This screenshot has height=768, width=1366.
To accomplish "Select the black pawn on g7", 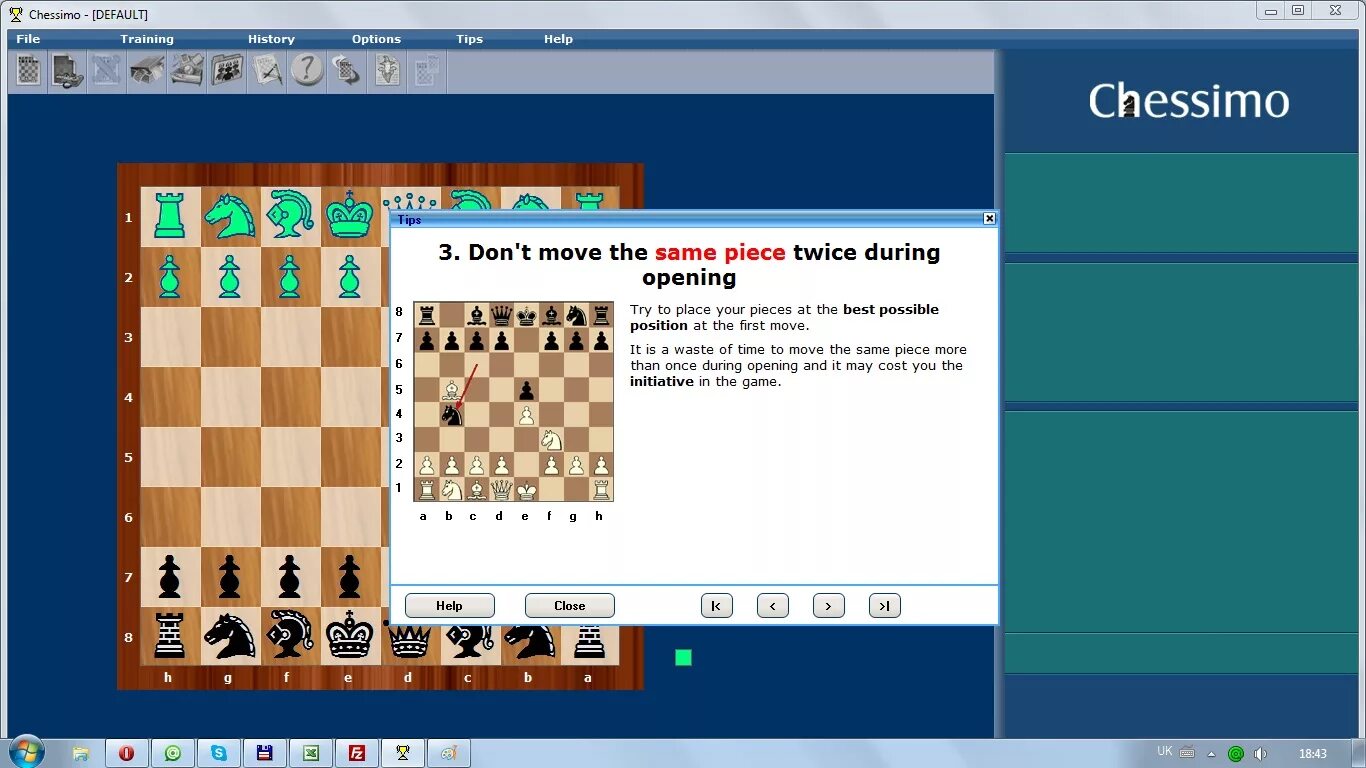I will 230,576.
